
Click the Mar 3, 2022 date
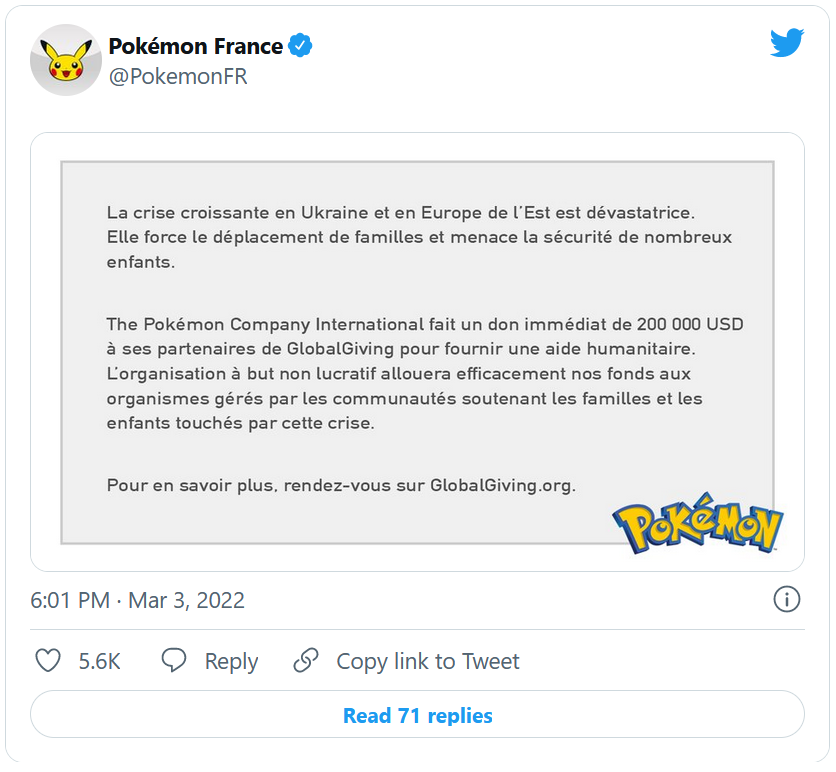(186, 600)
